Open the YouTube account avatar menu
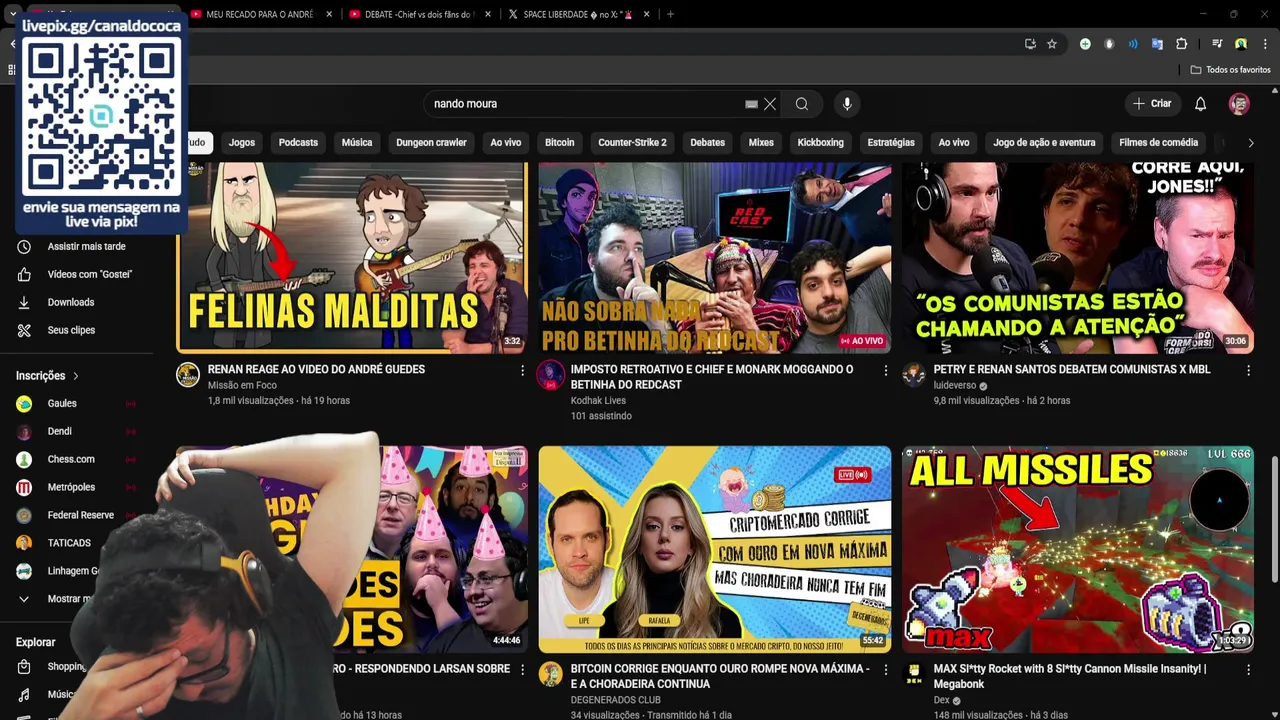Screen dimensions: 1280x720 point(1239,104)
